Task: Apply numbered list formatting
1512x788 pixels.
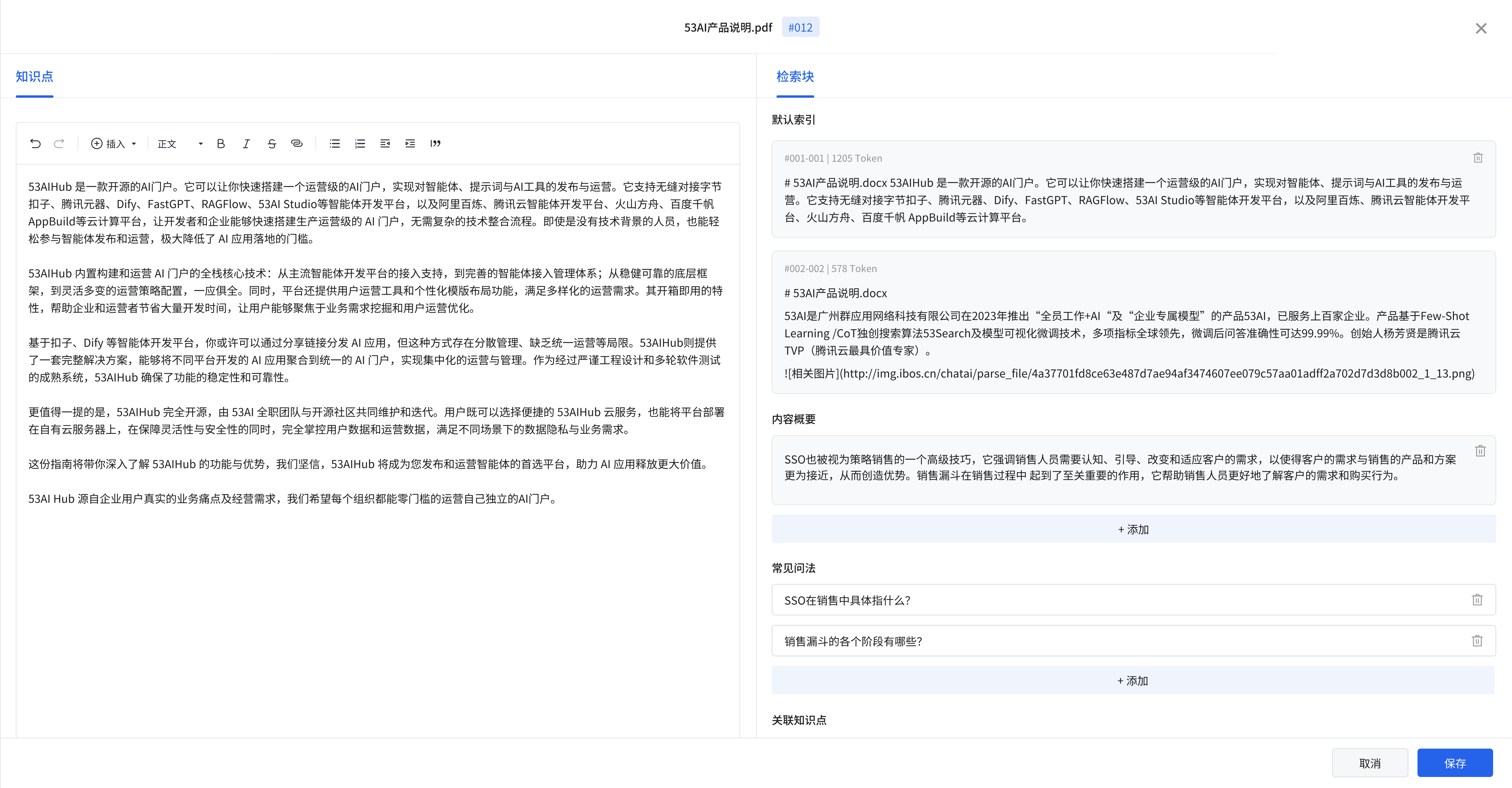Action: (x=360, y=143)
